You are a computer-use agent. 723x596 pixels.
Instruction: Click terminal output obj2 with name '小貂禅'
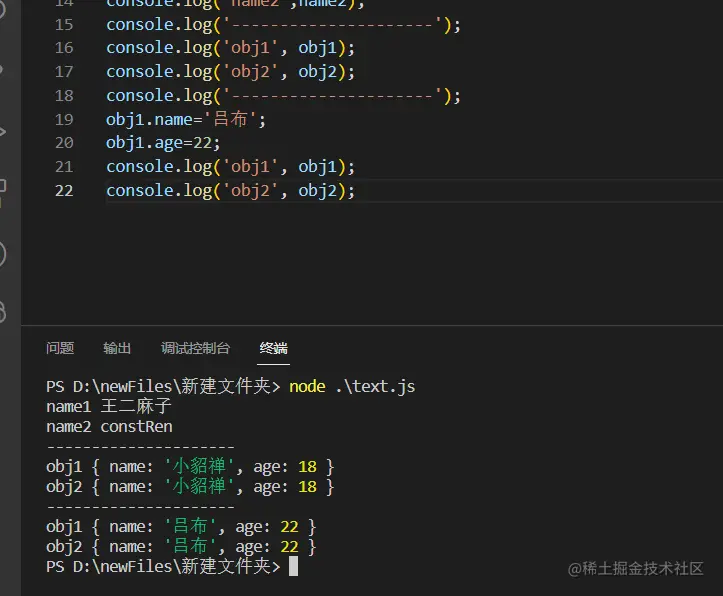click(x=190, y=486)
